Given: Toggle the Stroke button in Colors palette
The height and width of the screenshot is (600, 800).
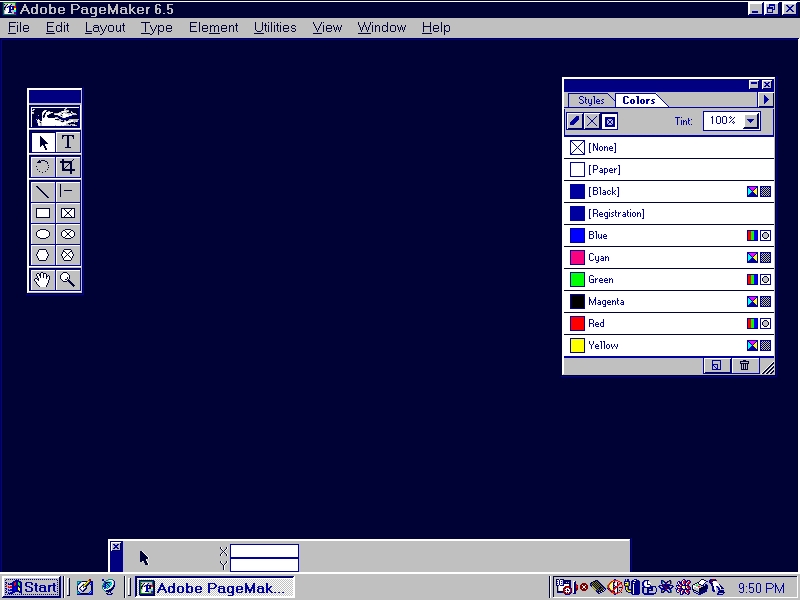Looking at the screenshot, I should click(x=575, y=121).
